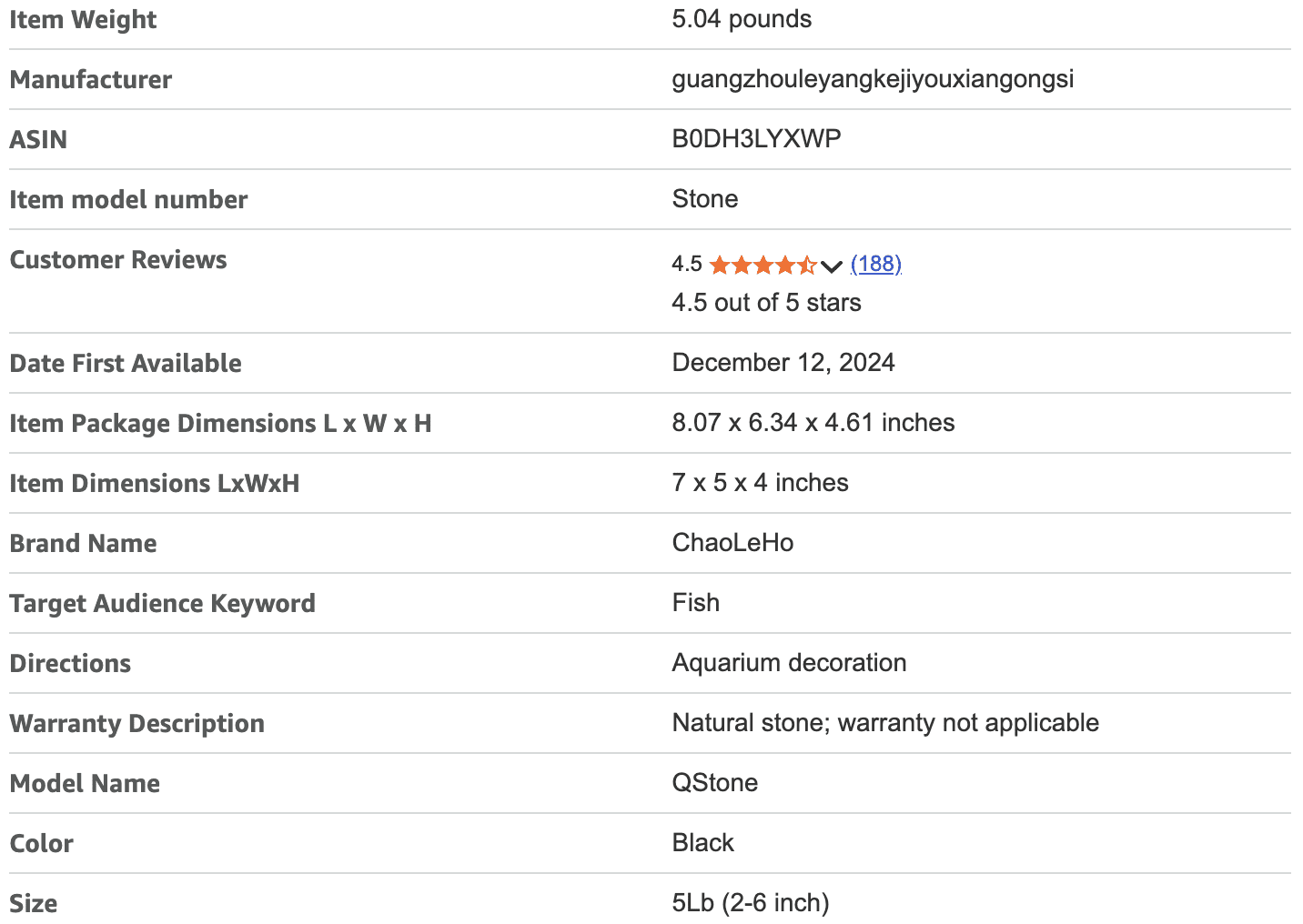Click the manufacturer name text
Screen dimensions: 1303x924
pos(873,79)
